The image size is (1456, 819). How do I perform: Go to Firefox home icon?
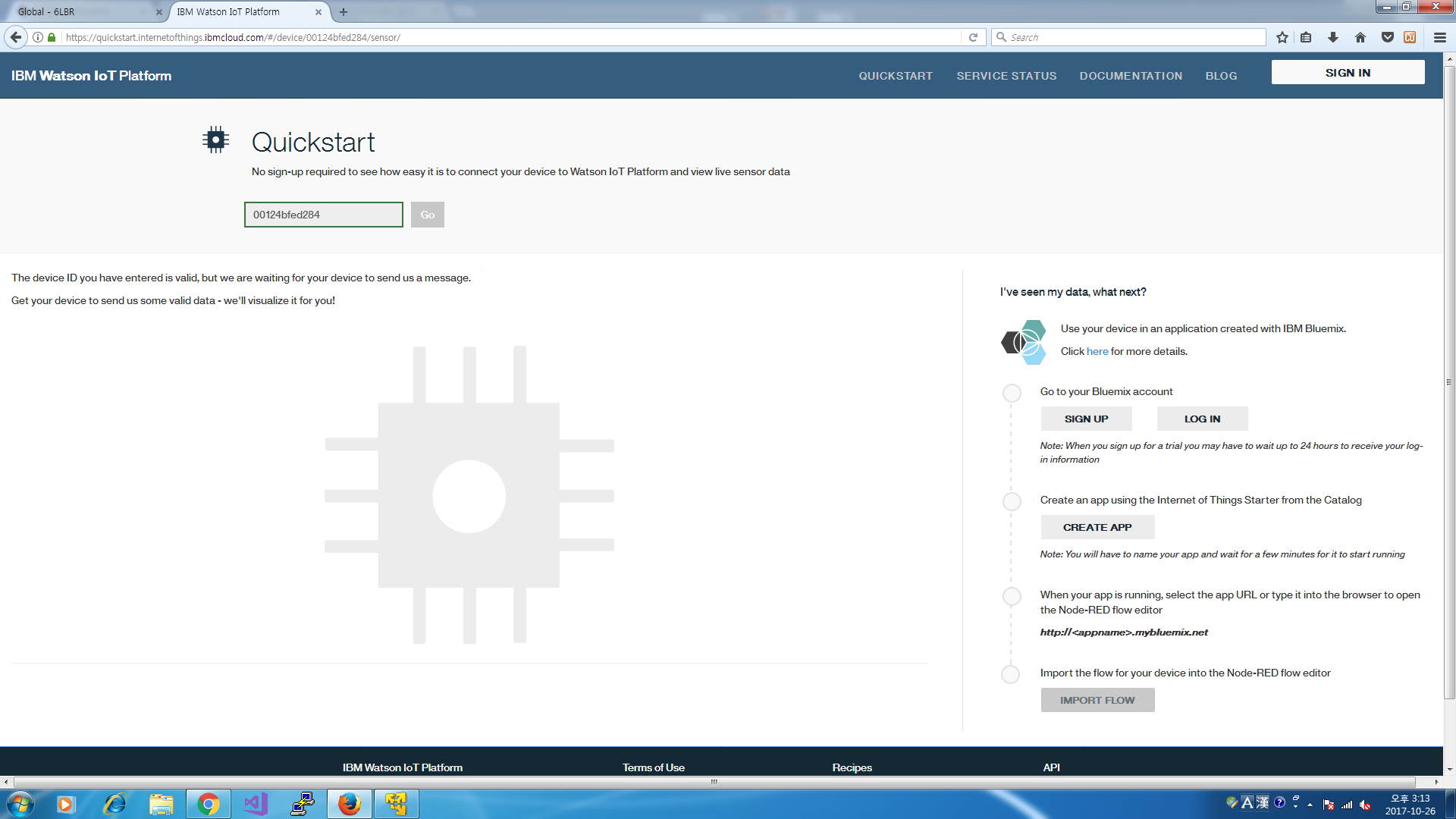click(1360, 37)
